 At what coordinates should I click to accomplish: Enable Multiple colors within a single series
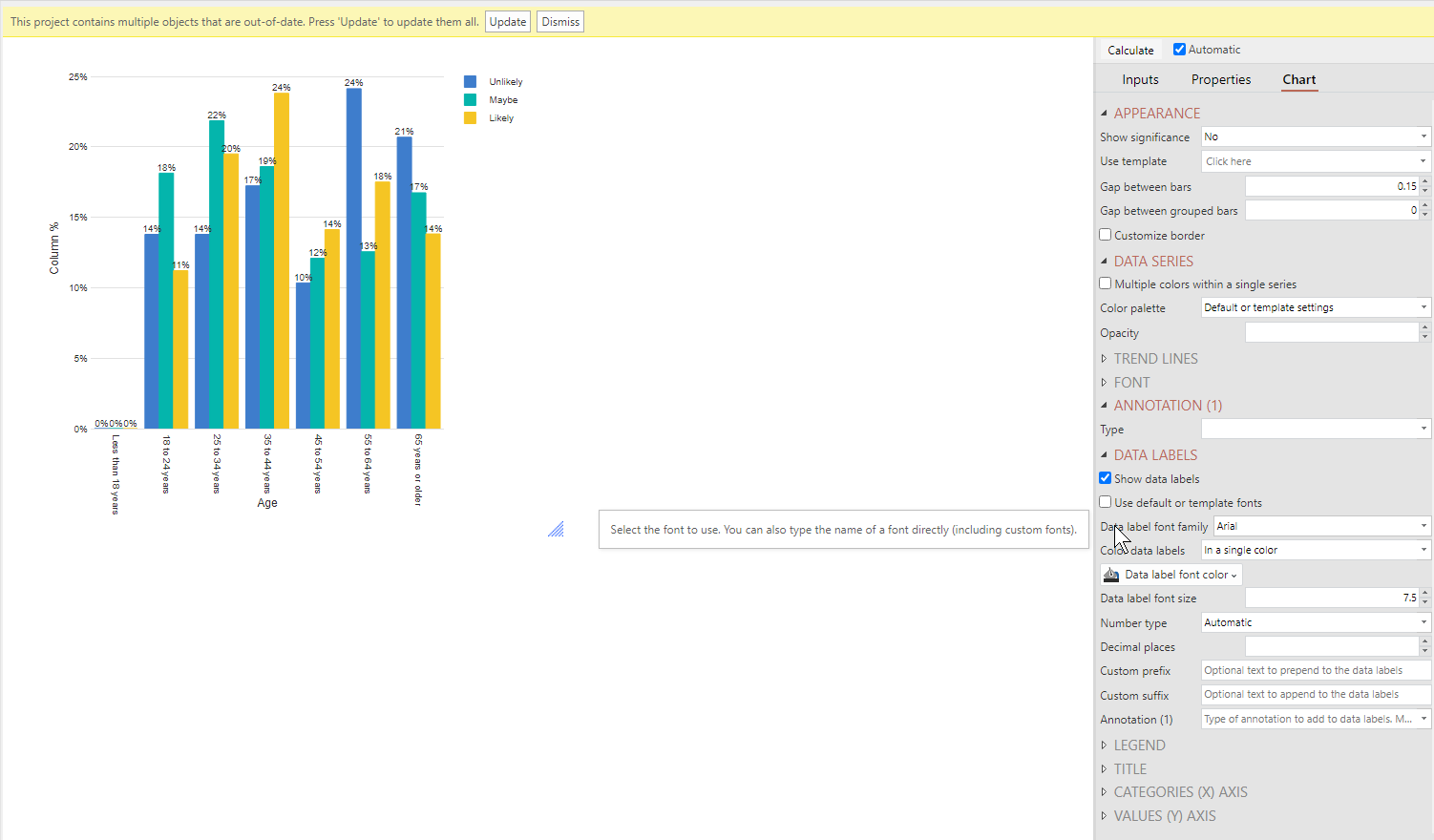(x=1106, y=283)
